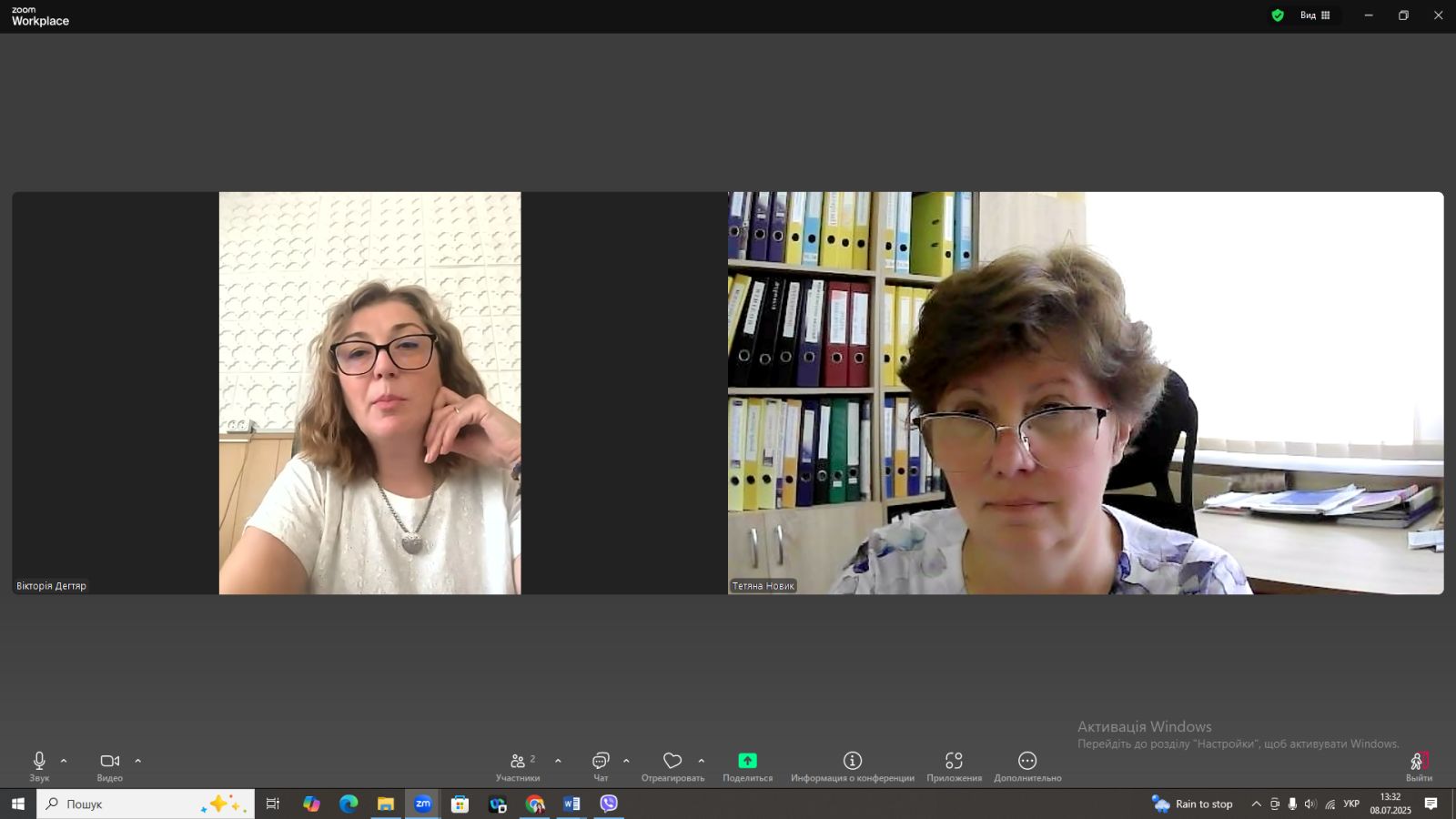This screenshot has height=819, width=1456.
Task: Select the Вікторія Дегтяр video tile
Action: [369, 393]
